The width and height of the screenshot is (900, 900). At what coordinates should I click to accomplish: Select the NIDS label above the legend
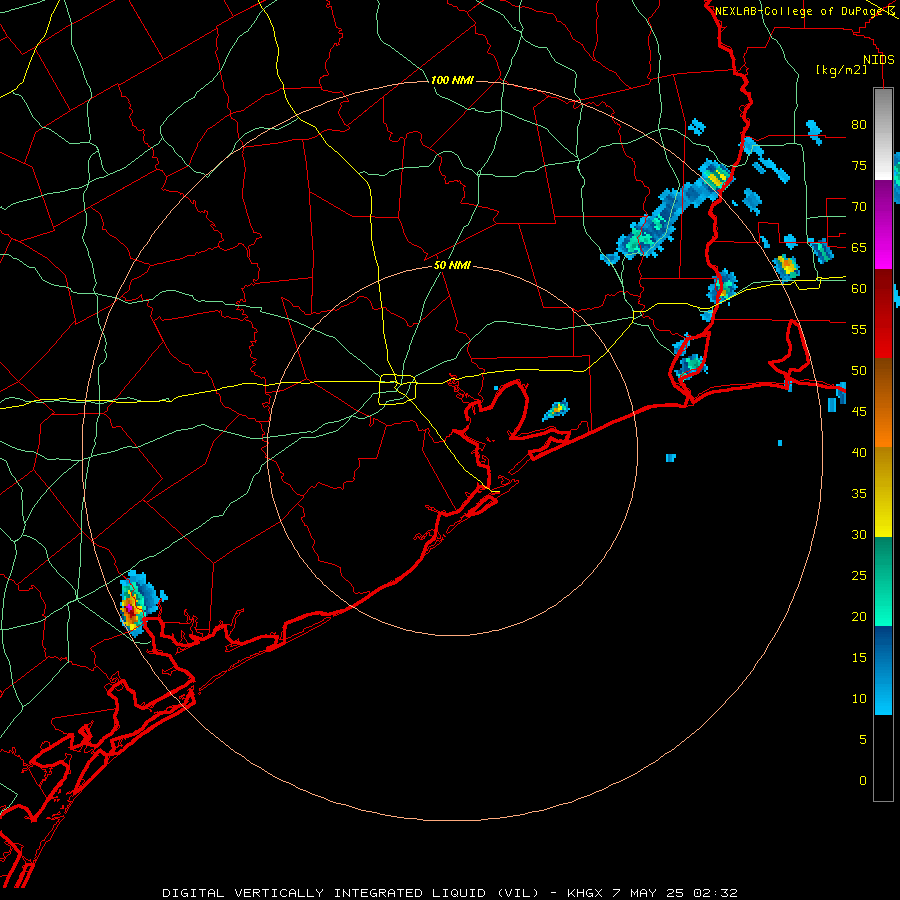click(x=878, y=60)
